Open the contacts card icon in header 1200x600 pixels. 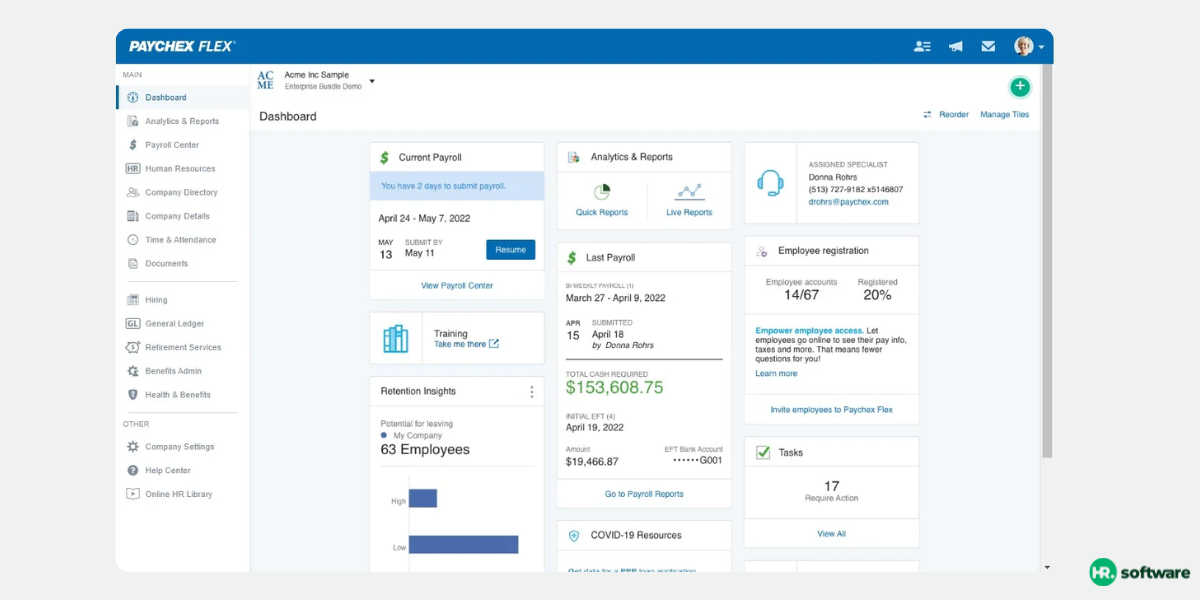coord(922,46)
